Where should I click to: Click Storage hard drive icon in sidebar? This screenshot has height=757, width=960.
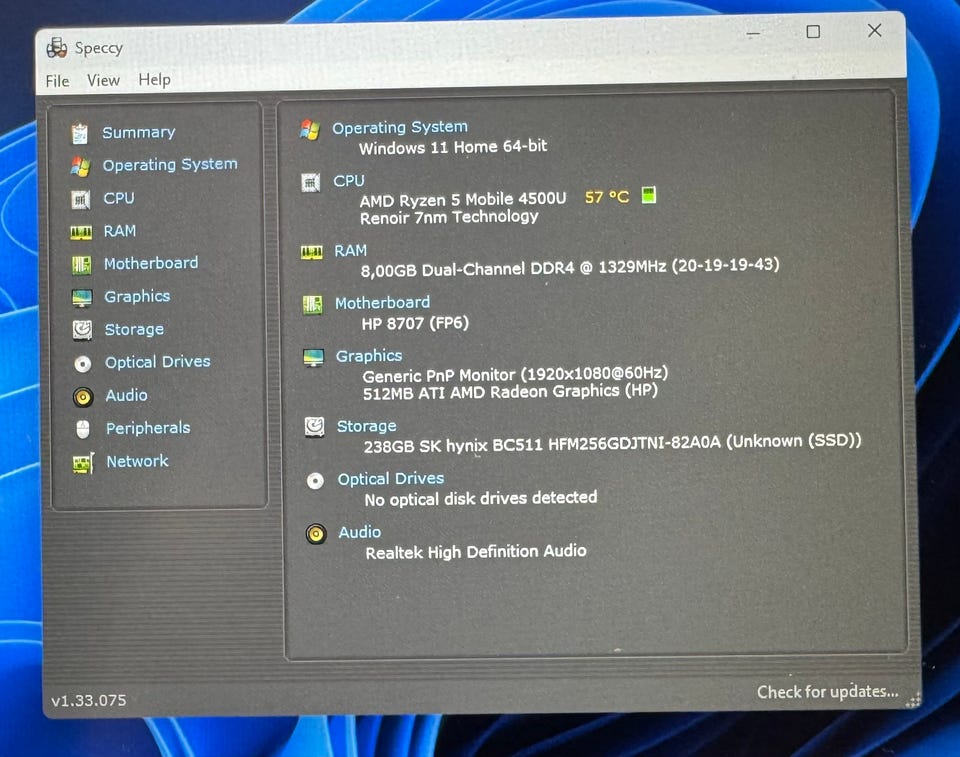(x=83, y=330)
